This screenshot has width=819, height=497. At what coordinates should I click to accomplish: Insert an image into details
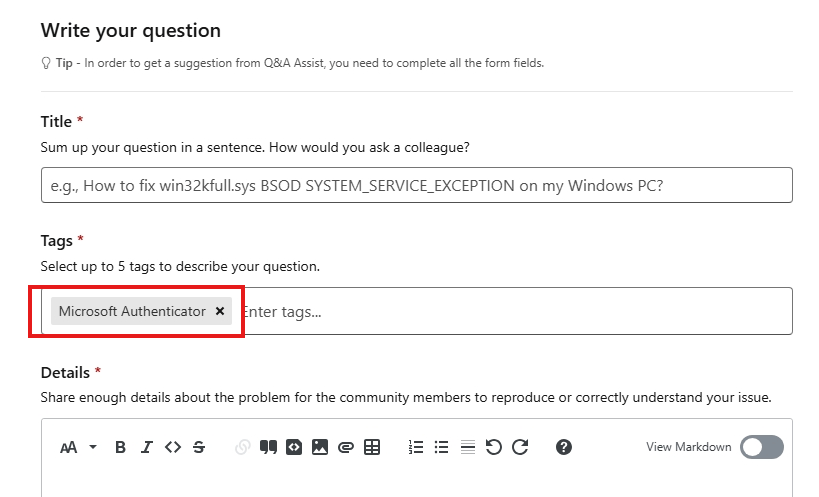[x=320, y=447]
